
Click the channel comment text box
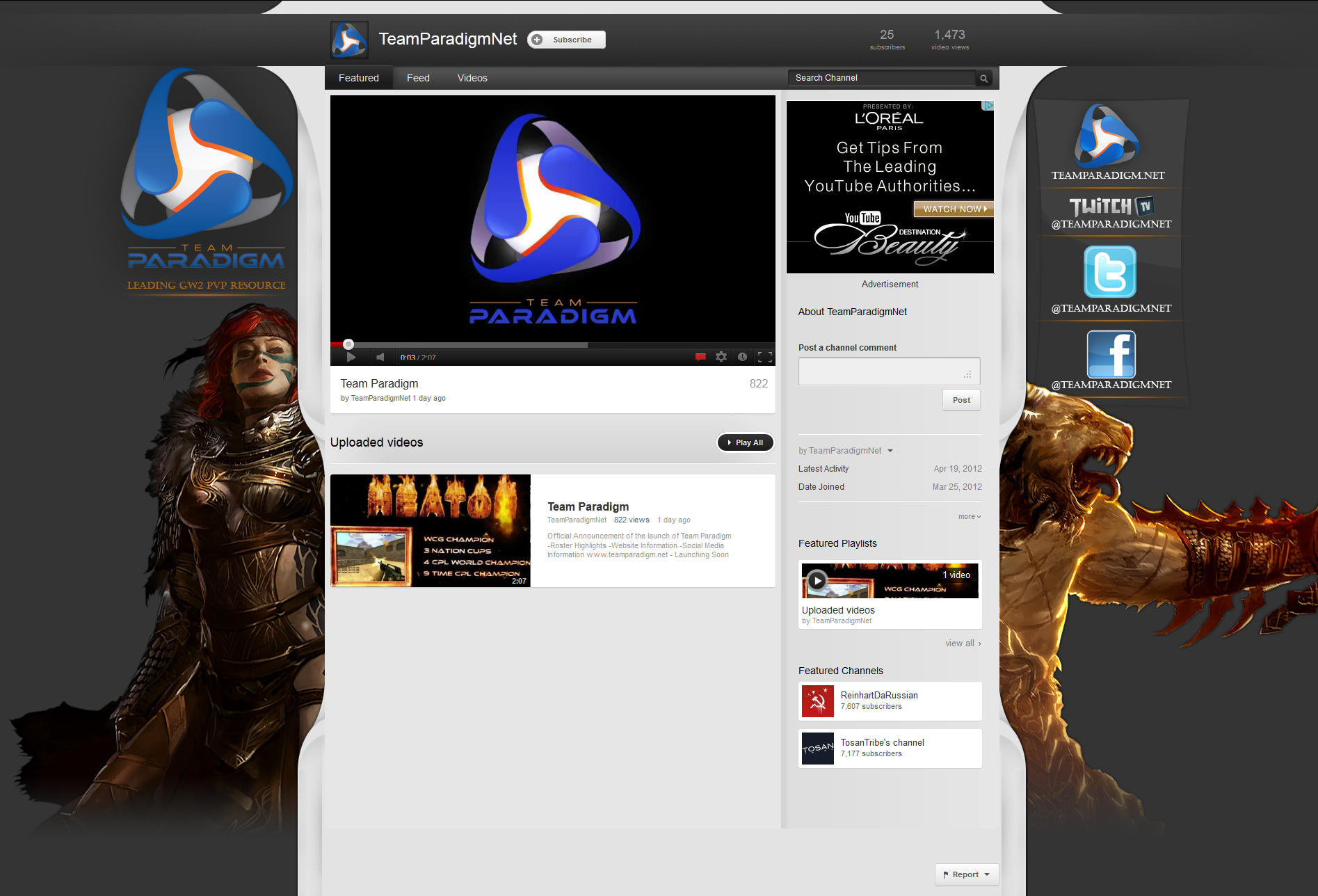coord(889,371)
